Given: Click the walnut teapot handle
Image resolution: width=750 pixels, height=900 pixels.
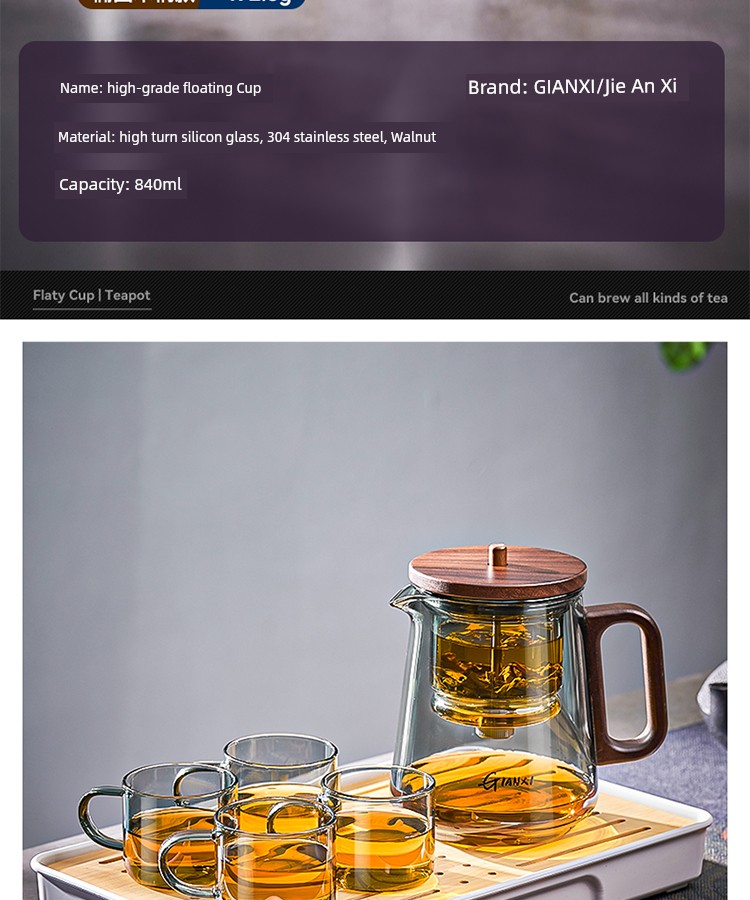Looking at the screenshot, I should click(x=625, y=682).
